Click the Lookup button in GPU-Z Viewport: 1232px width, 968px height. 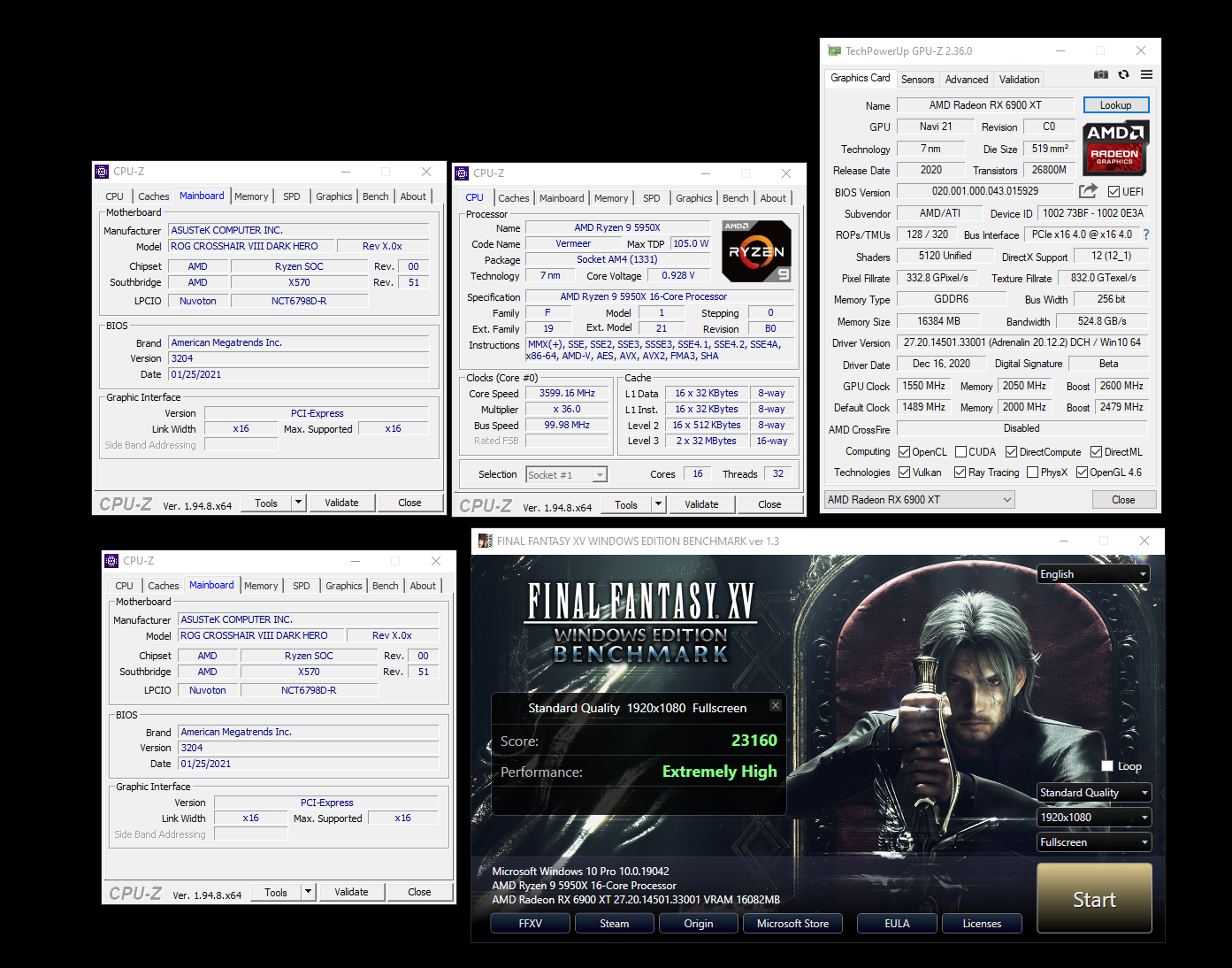click(1115, 105)
